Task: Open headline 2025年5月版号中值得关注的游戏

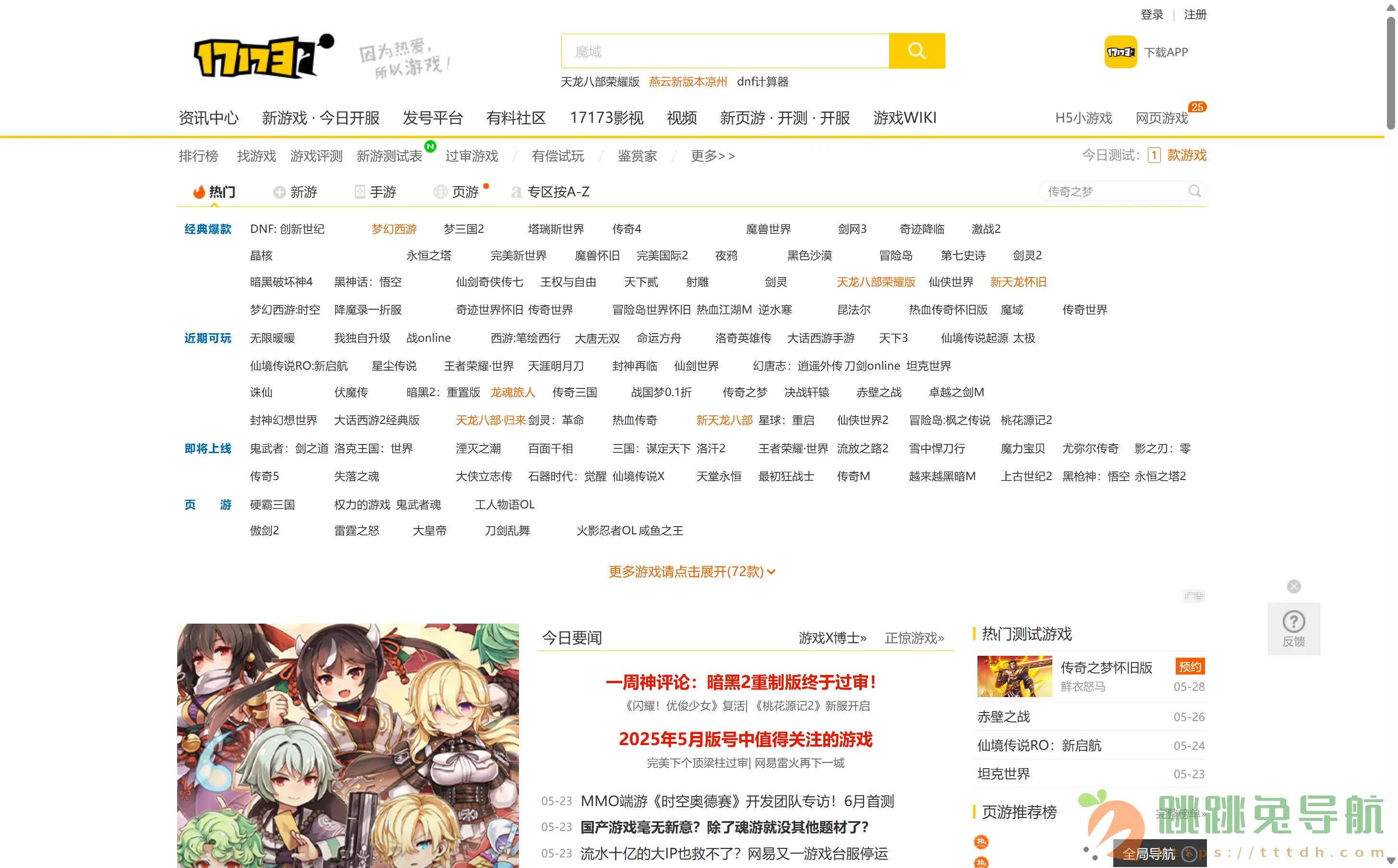Action: coord(745,739)
